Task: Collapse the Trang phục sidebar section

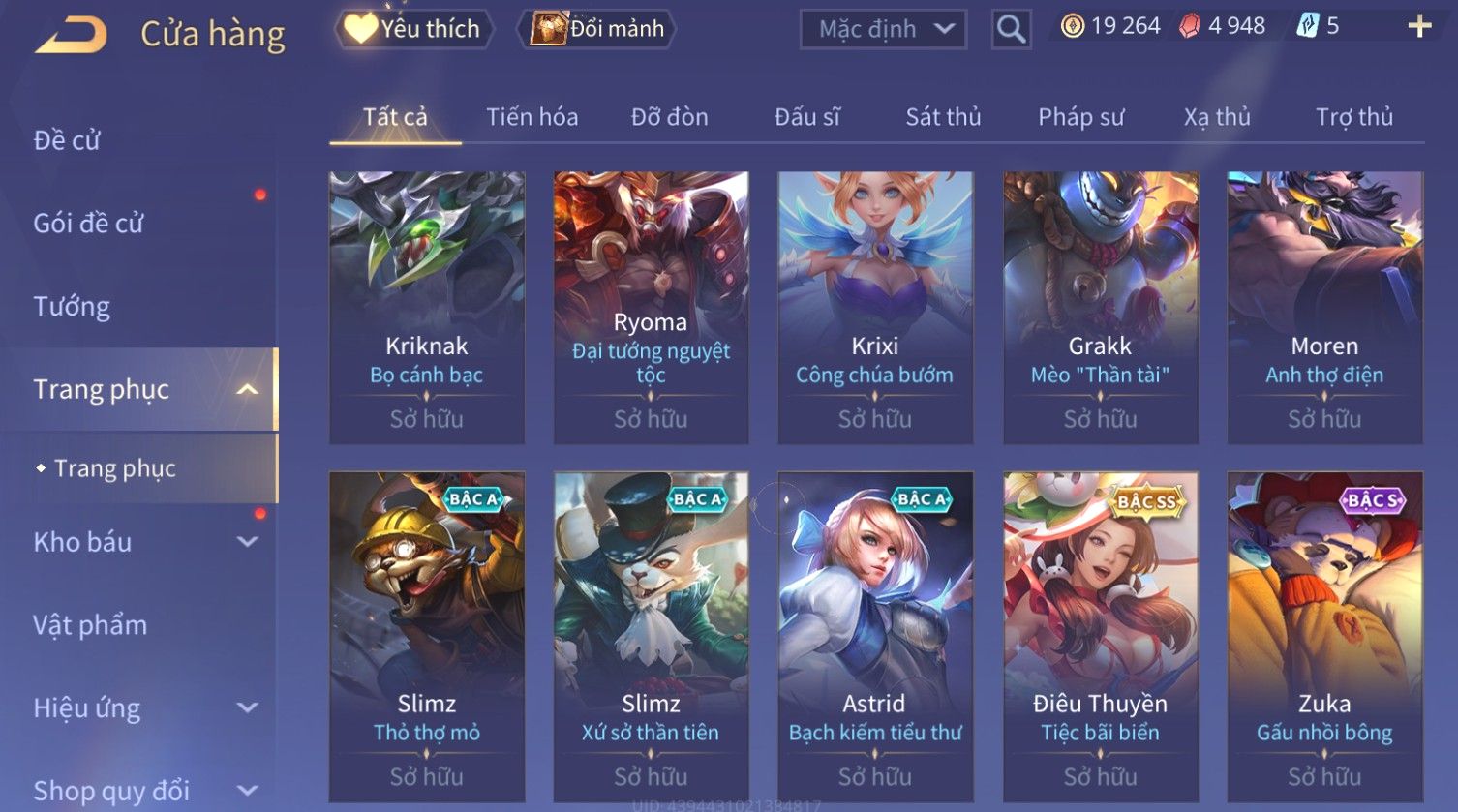Action: (248, 389)
